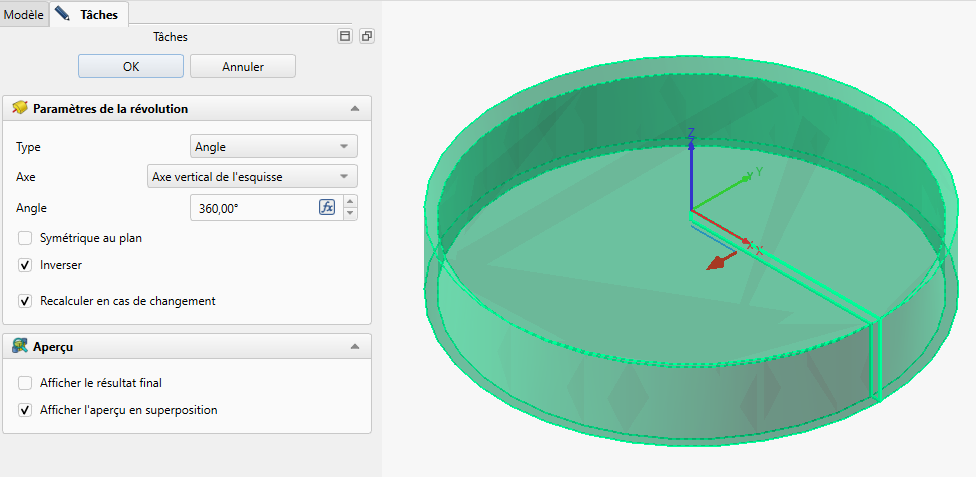Screen dimensions: 976x477
Task: Open the Type dropdown showing Angle
Action: (x=273, y=147)
